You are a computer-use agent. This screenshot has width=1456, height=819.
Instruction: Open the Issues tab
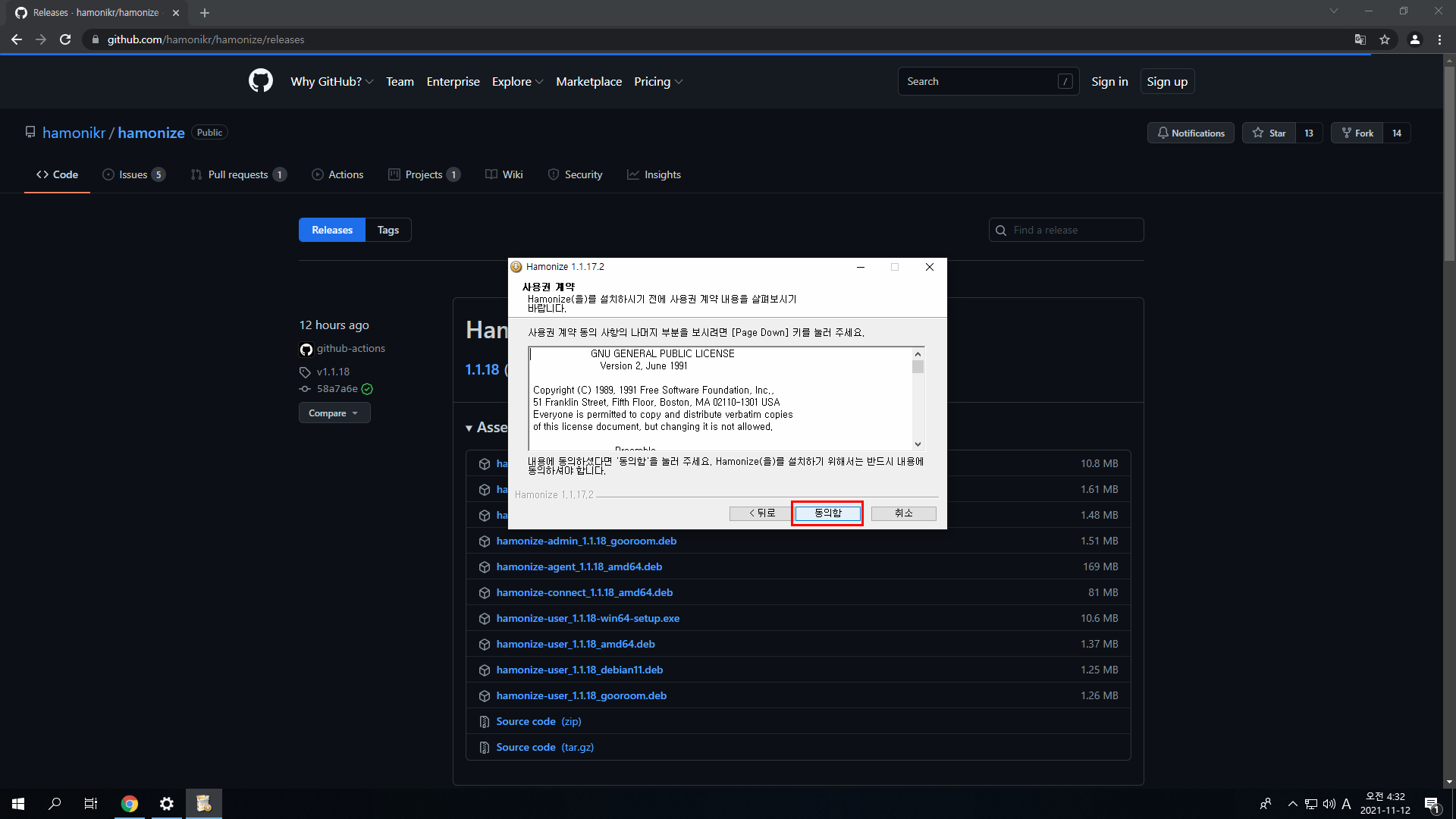coord(134,174)
